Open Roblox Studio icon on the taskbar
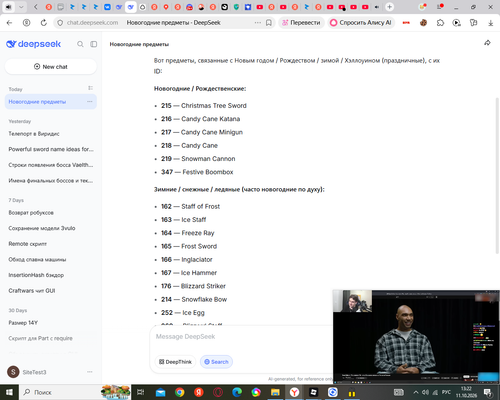 click(x=313, y=392)
